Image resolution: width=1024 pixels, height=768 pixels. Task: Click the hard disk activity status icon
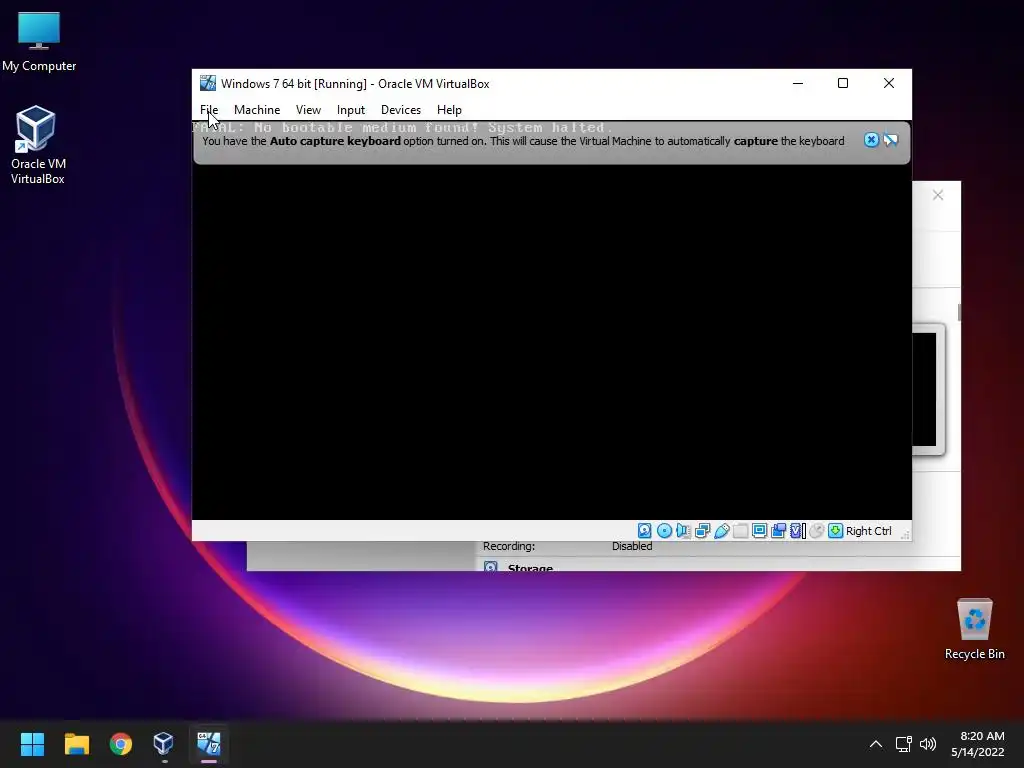pyautogui.click(x=645, y=531)
